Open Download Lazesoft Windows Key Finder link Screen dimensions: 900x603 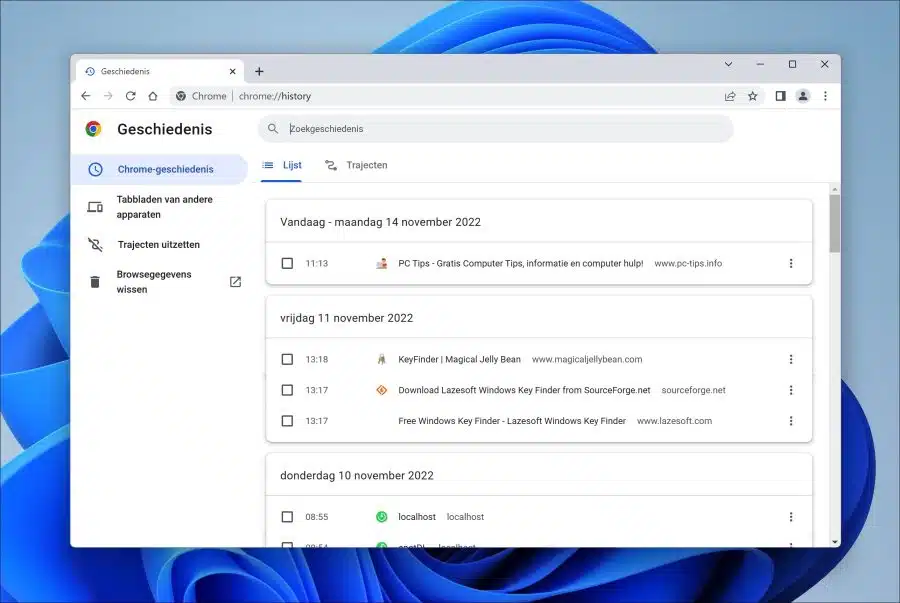click(x=524, y=390)
